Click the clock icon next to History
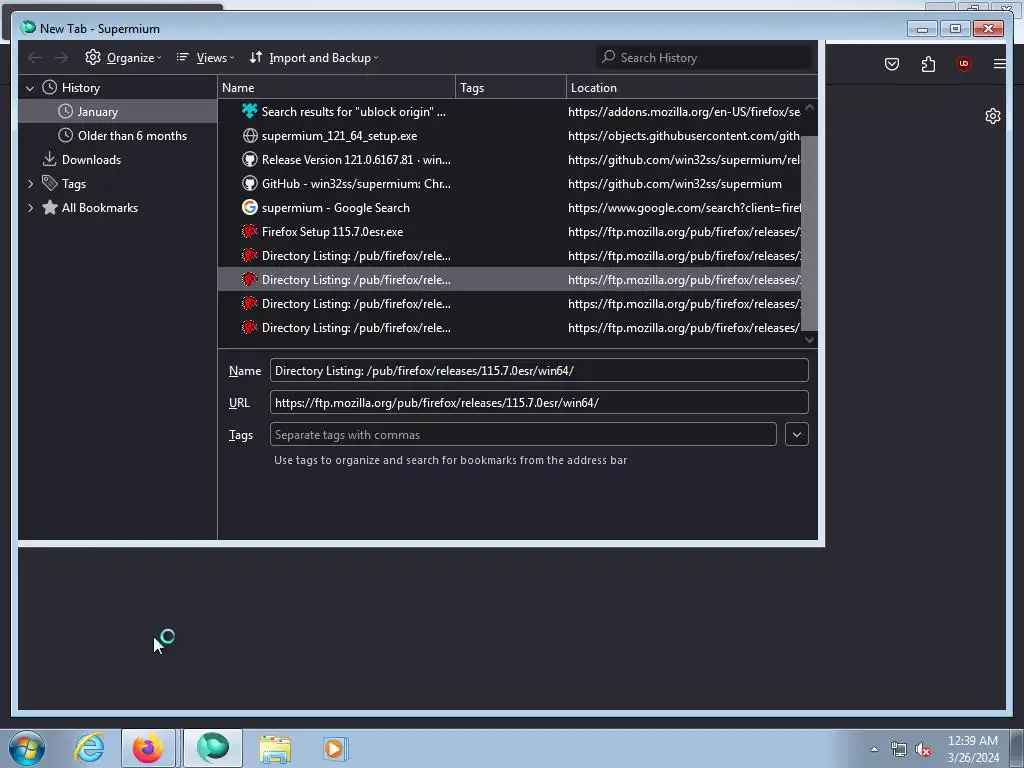 50,88
